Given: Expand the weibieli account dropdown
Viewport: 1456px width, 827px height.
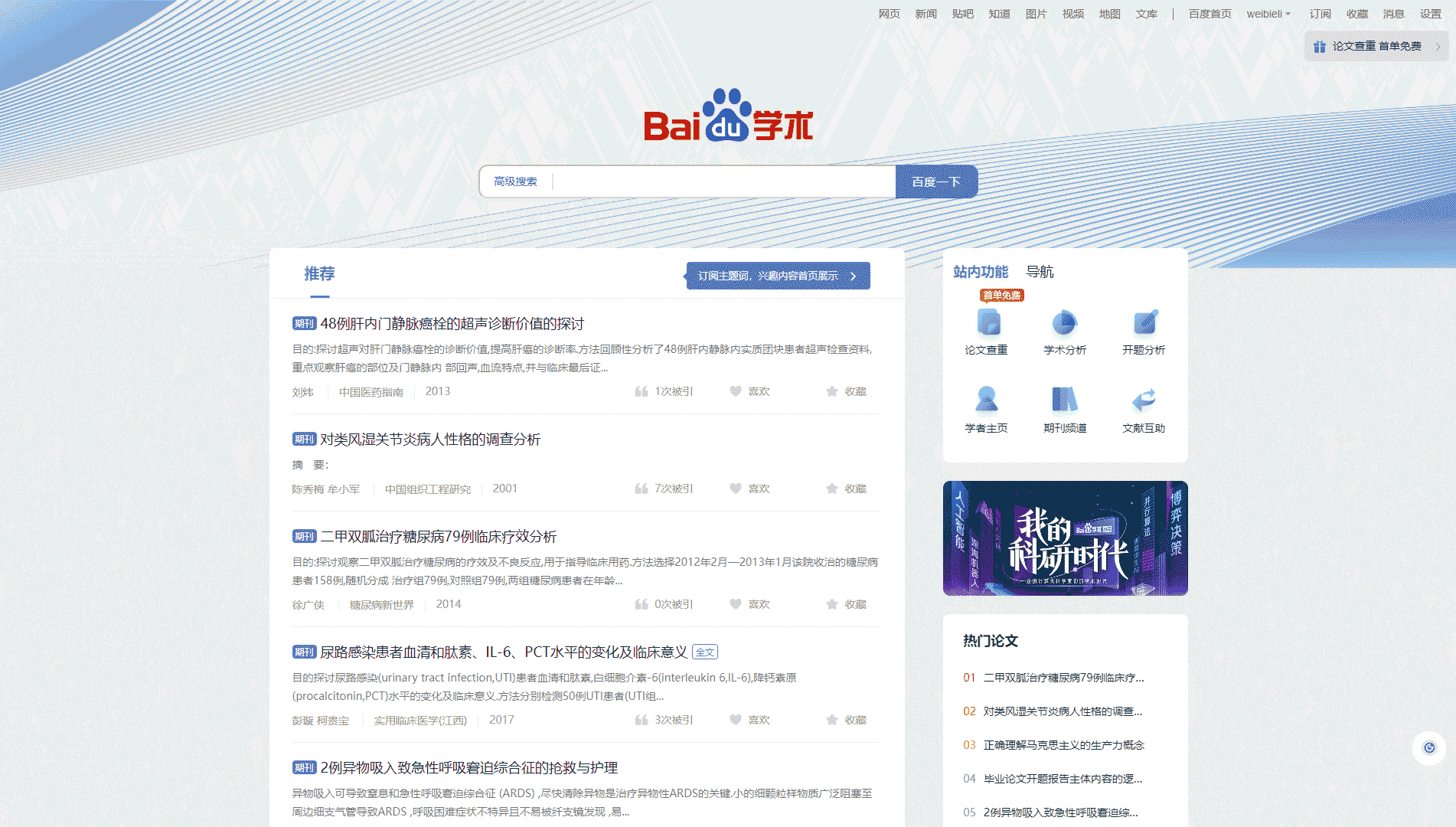Looking at the screenshot, I should tap(1268, 14).
